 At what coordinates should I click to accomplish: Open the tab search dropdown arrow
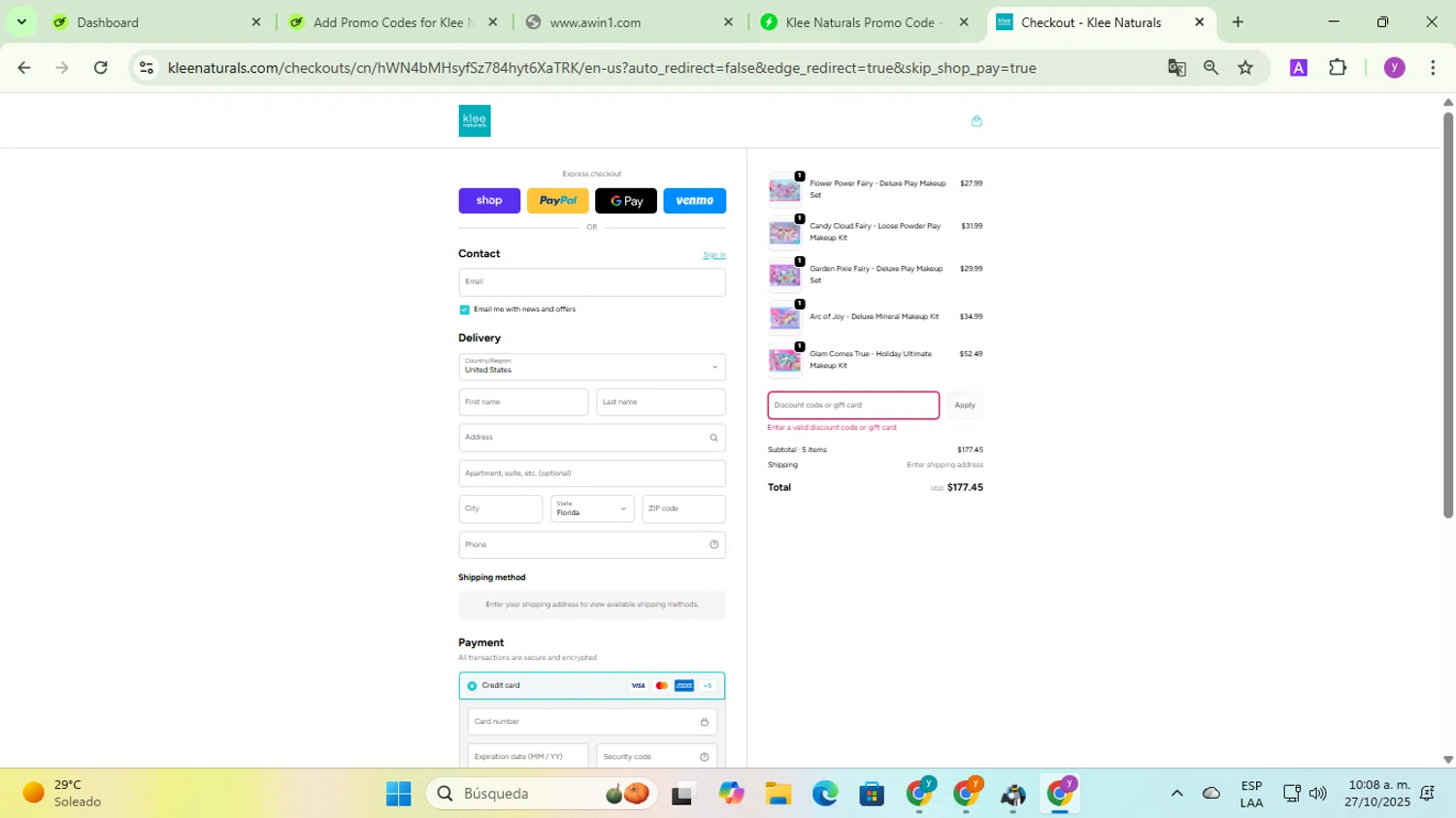21,21
